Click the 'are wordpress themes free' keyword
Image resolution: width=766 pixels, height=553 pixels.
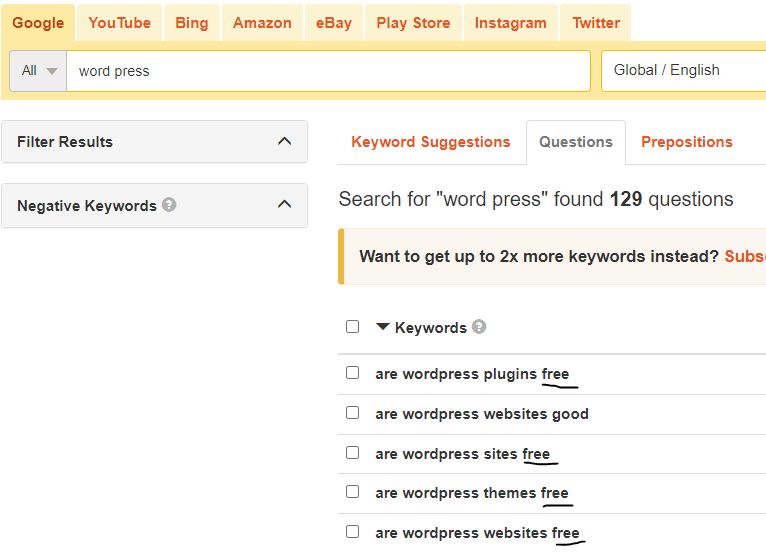(x=472, y=493)
